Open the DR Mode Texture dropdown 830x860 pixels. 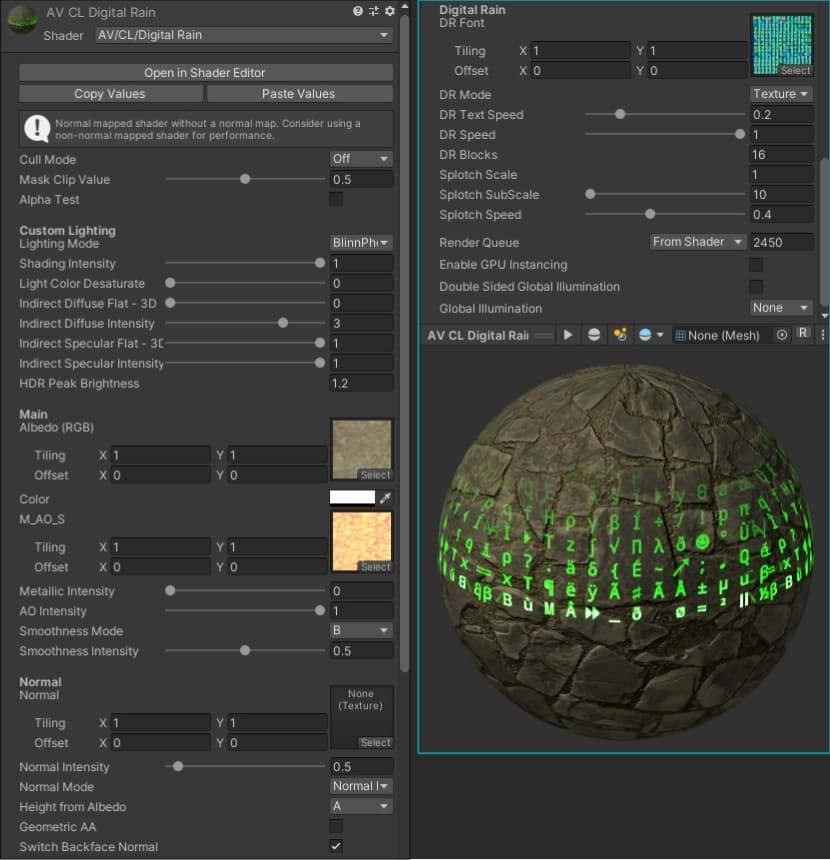tap(781, 94)
